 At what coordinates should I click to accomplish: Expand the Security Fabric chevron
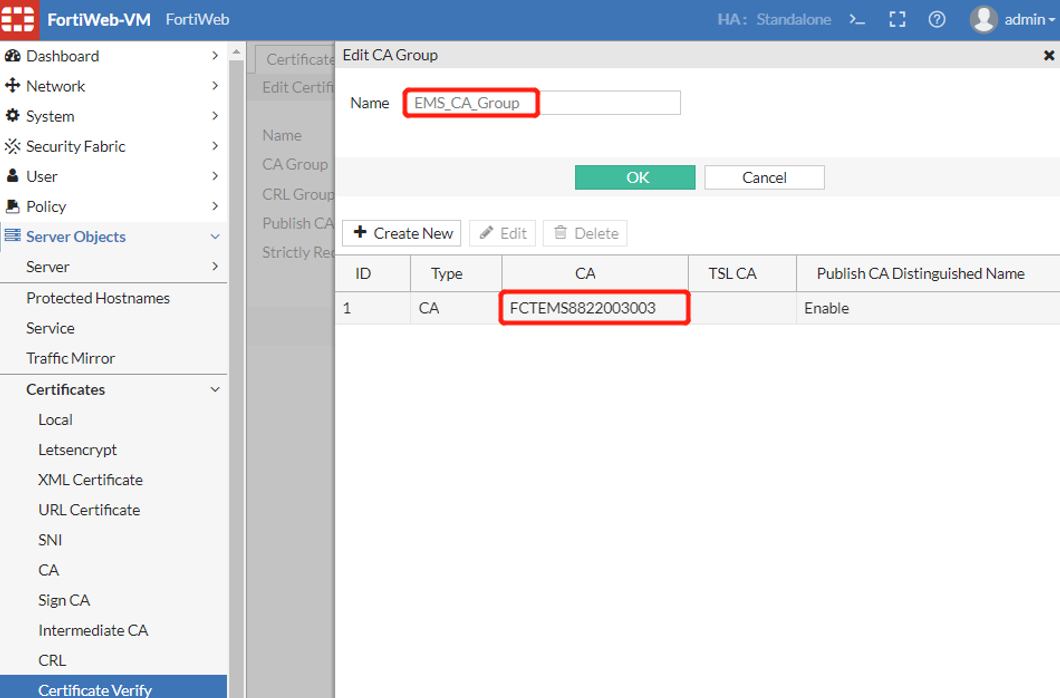point(215,146)
